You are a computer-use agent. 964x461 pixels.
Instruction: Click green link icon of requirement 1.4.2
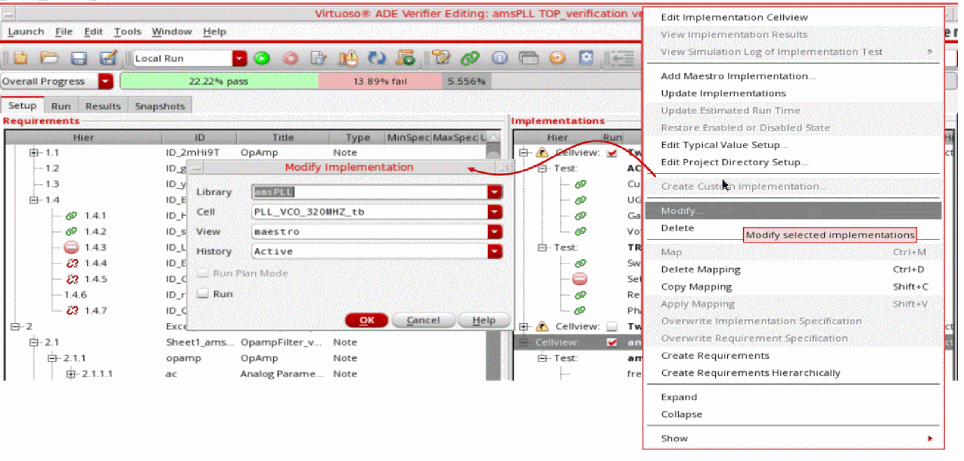[71, 231]
